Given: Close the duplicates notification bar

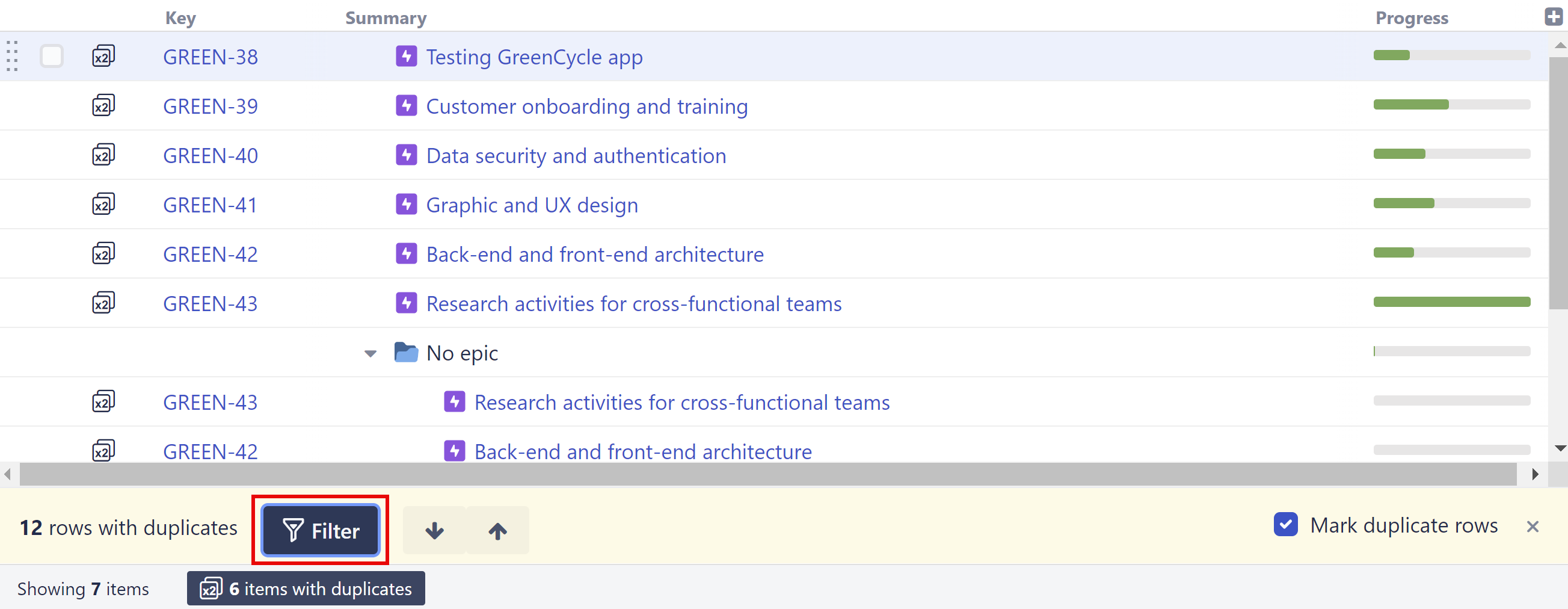Looking at the screenshot, I should 1532,526.
